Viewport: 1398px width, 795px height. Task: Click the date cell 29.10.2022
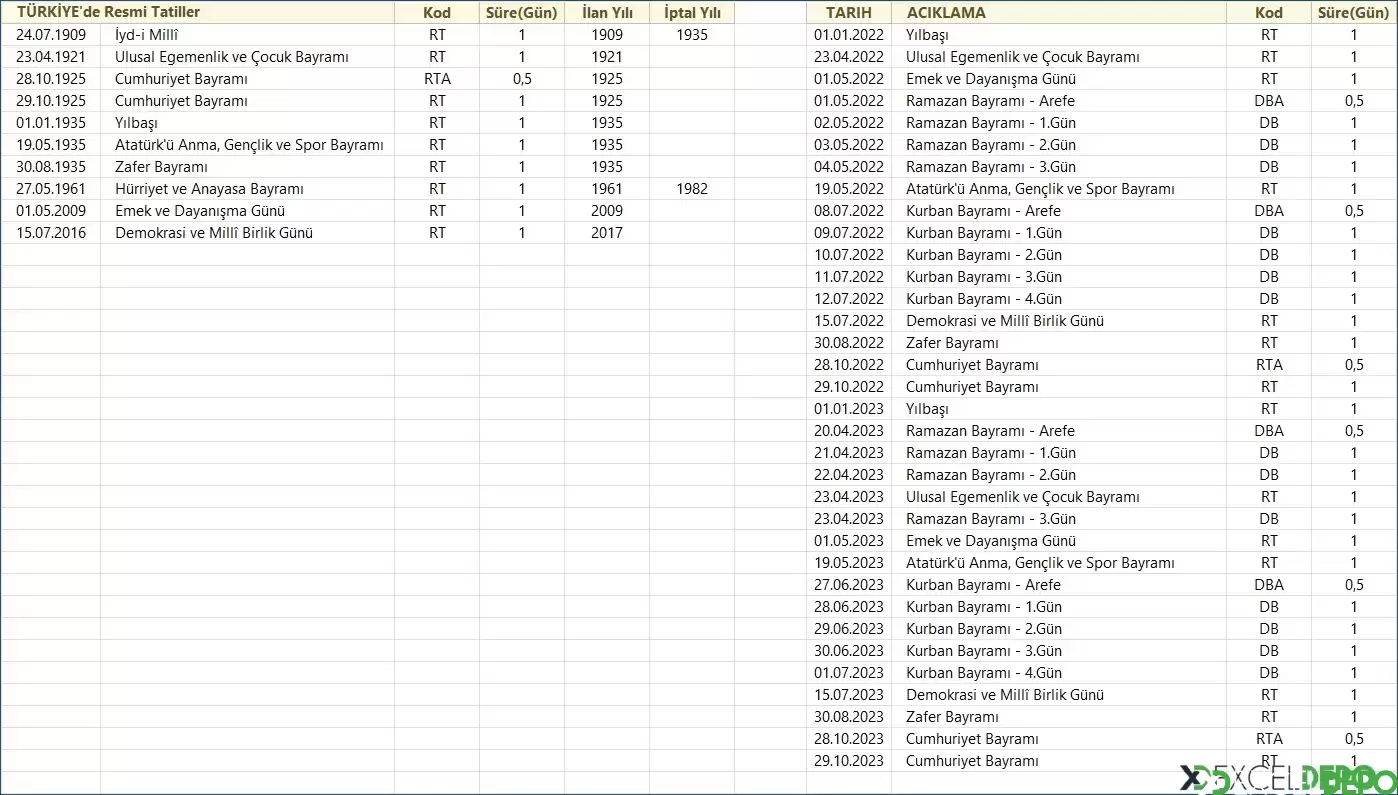point(849,387)
